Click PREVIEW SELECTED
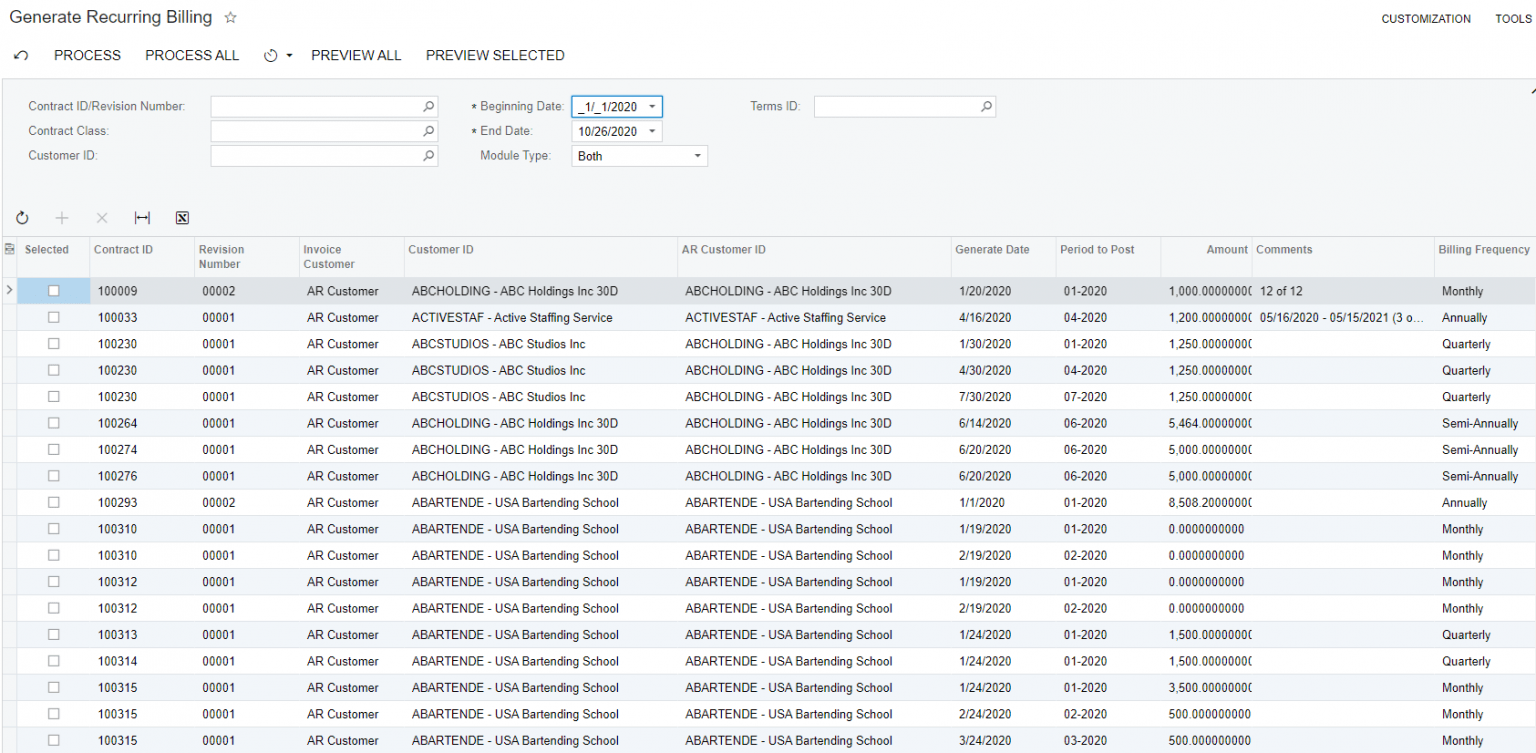 (495, 55)
